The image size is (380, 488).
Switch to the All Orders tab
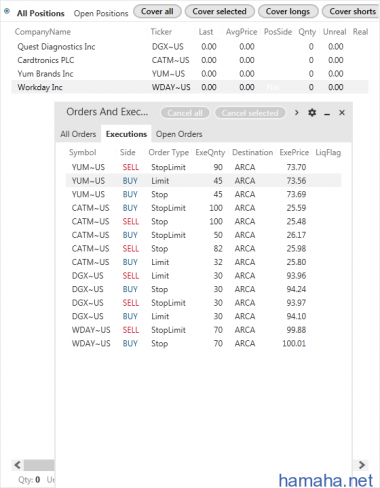(78, 134)
